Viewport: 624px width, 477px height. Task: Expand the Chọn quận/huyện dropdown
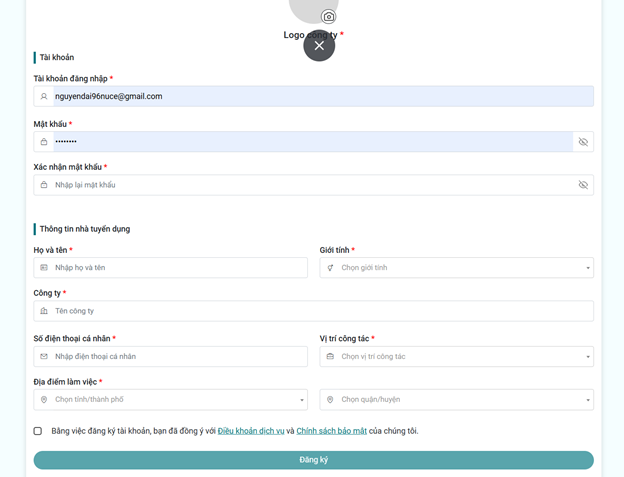click(x=460, y=400)
